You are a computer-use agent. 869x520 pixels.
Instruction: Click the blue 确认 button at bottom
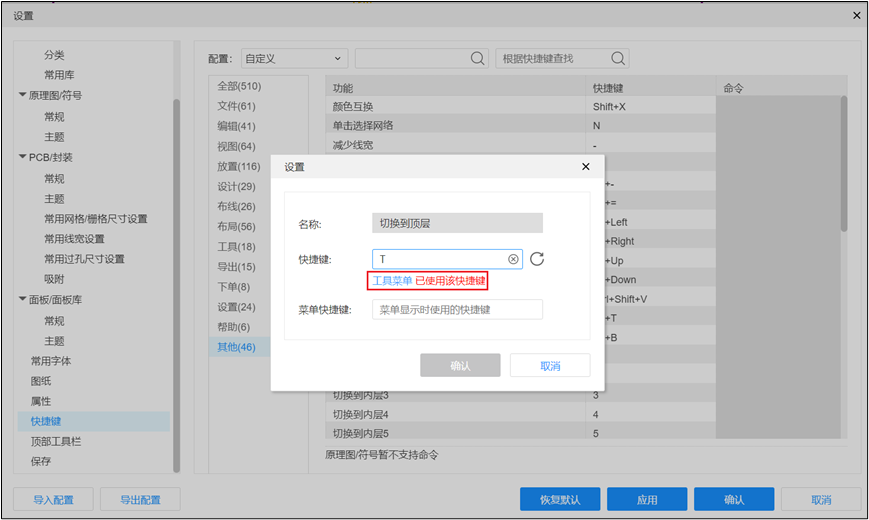(x=734, y=499)
